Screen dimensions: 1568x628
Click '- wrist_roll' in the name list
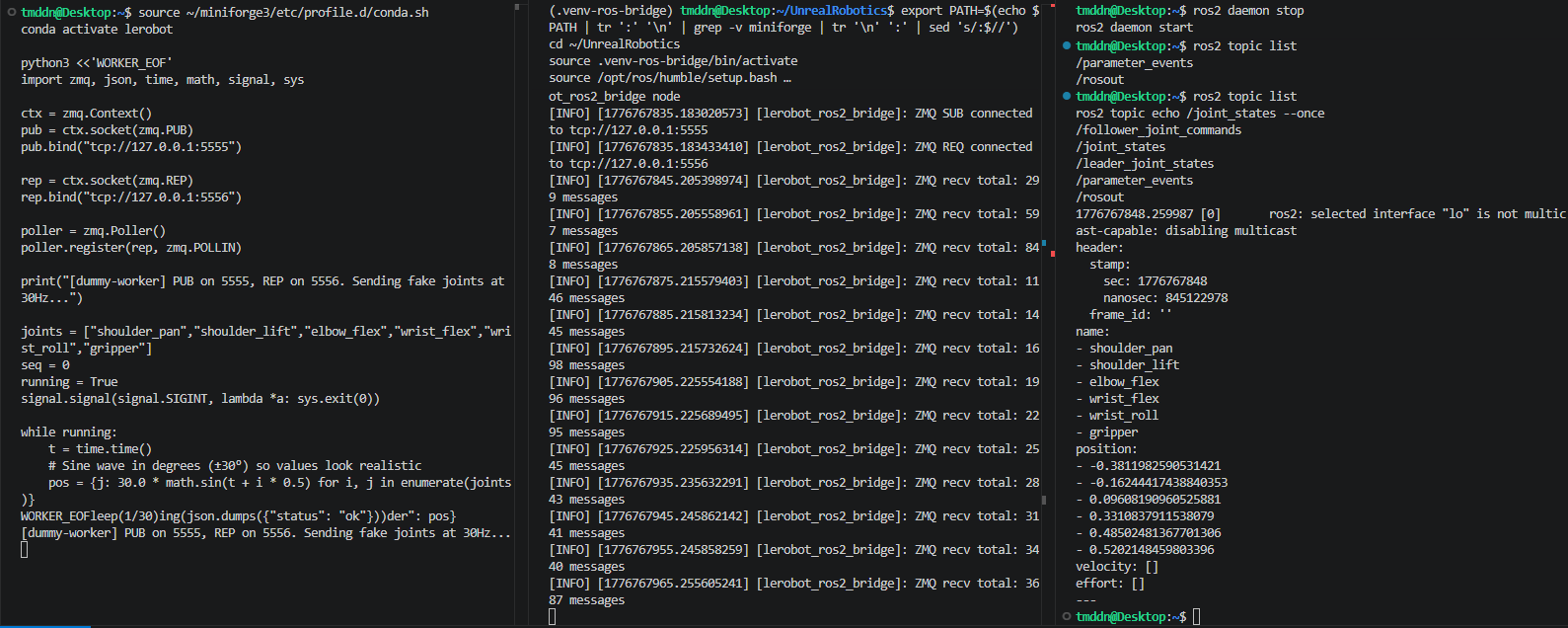pyautogui.click(x=1117, y=415)
